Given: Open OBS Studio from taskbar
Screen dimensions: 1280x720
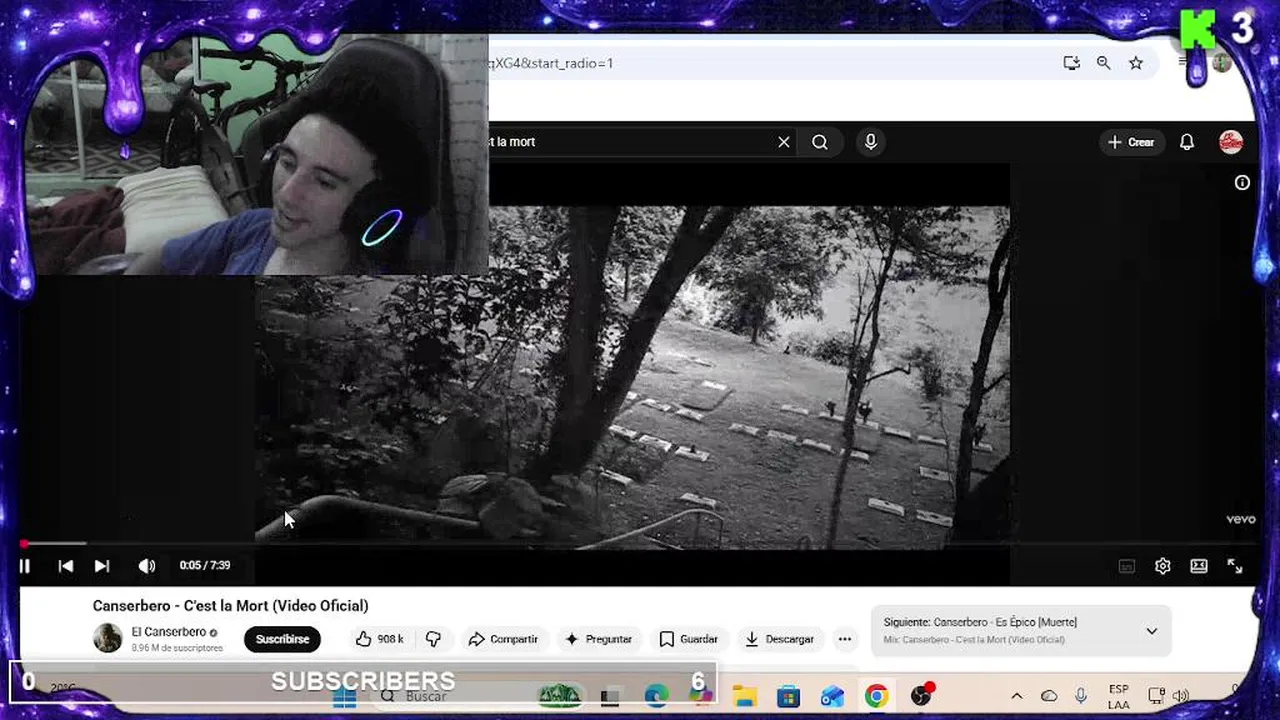Looking at the screenshot, I should (921, 697).
